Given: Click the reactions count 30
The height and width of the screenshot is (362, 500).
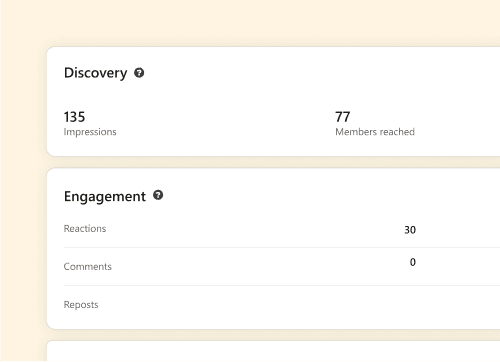Looking at the screenshot, I should [410, 230].
